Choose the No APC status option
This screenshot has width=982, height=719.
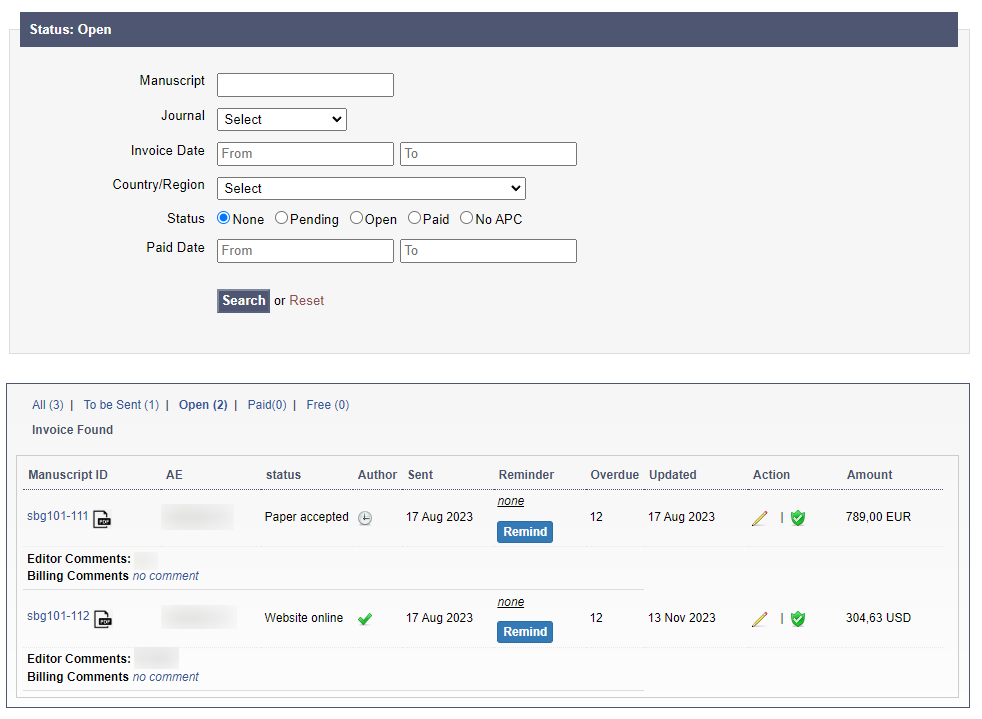coord(466,218)
